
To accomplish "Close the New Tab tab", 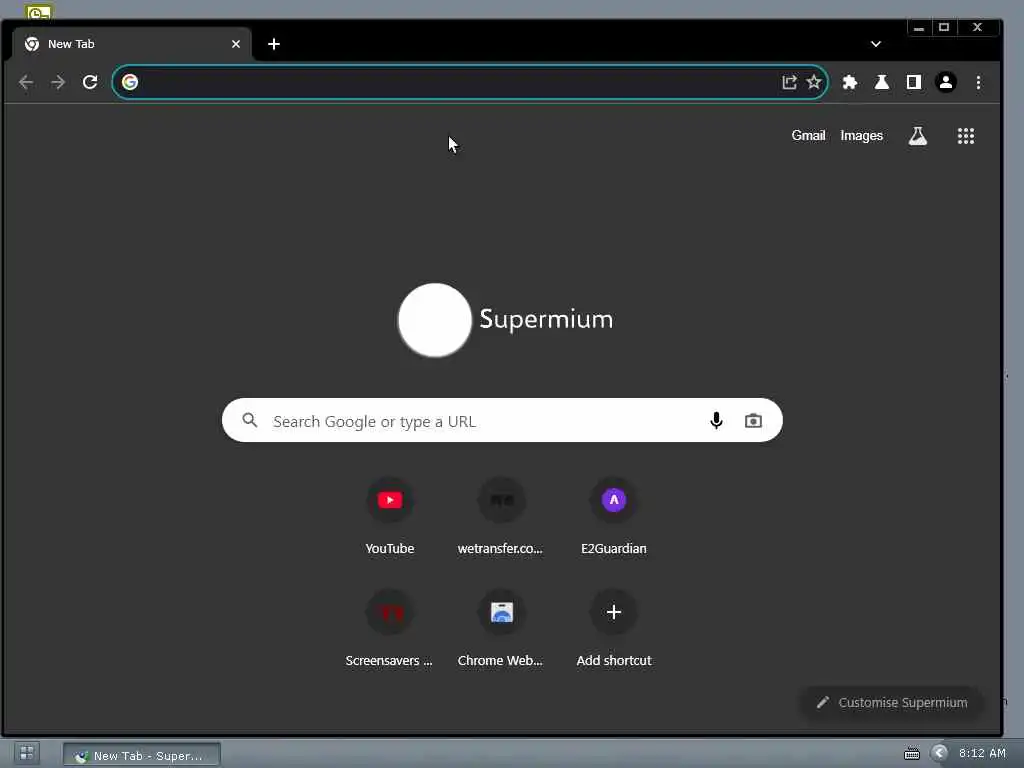I will (236, 44).
